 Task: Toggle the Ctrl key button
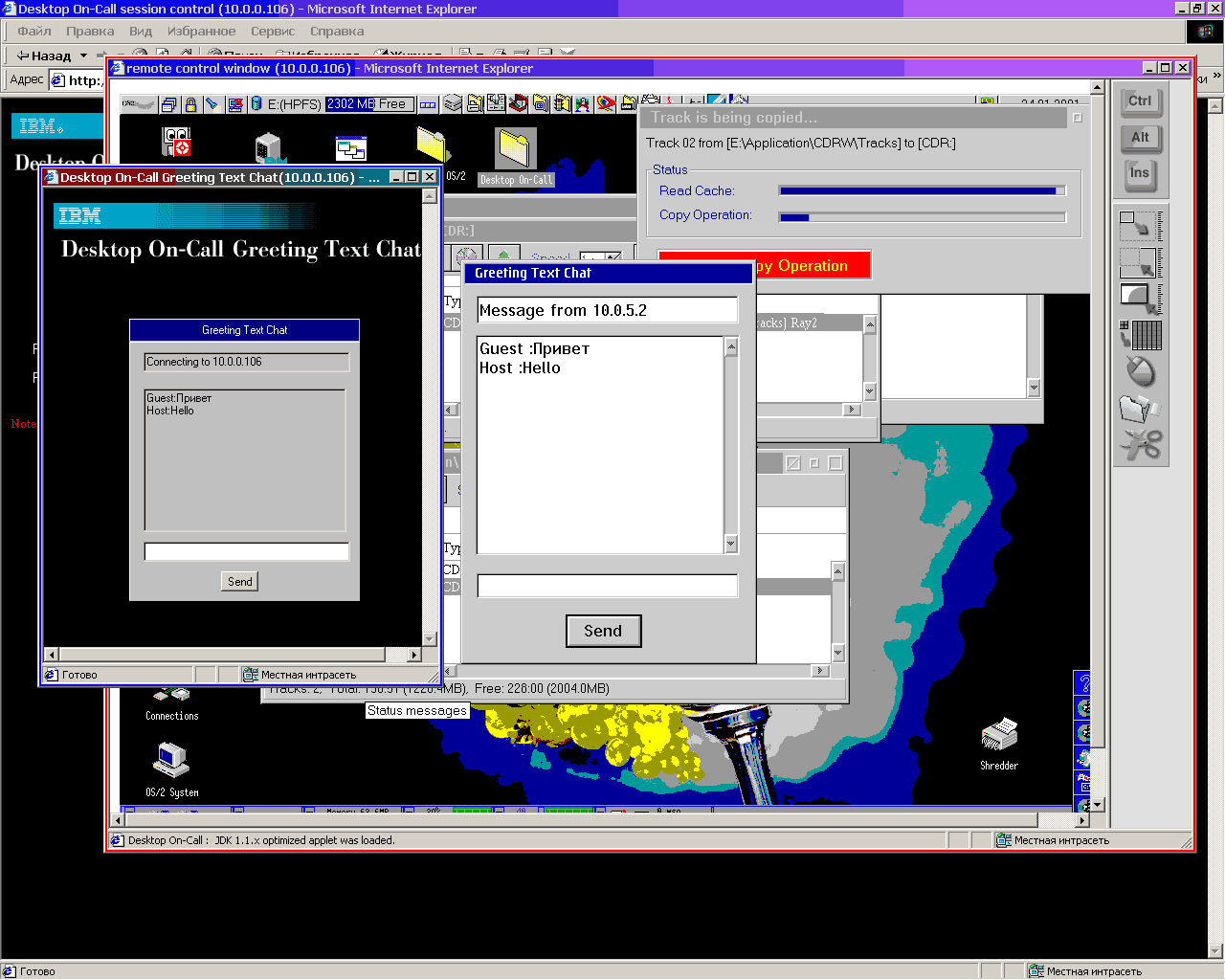pos(1140,101)
